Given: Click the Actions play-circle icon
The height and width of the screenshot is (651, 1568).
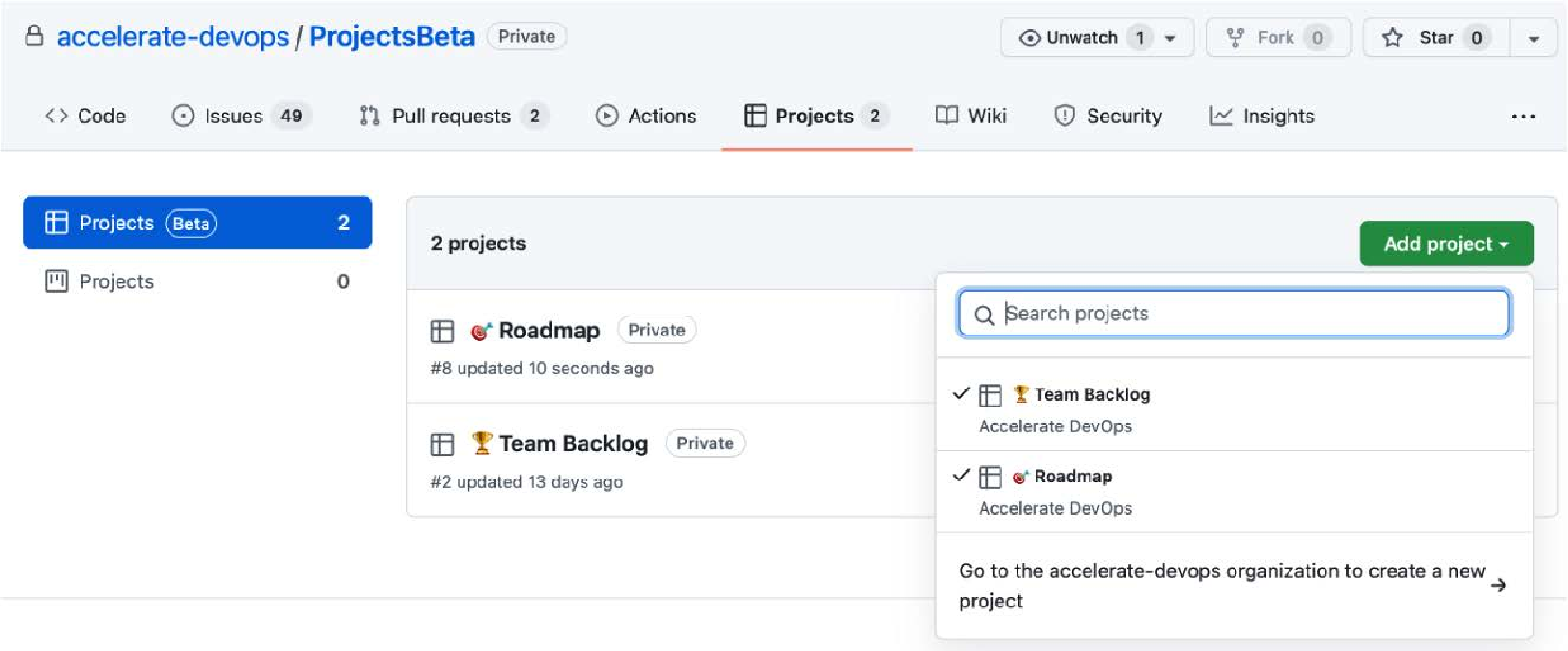Looking at the screenshot, I should 606,116.
